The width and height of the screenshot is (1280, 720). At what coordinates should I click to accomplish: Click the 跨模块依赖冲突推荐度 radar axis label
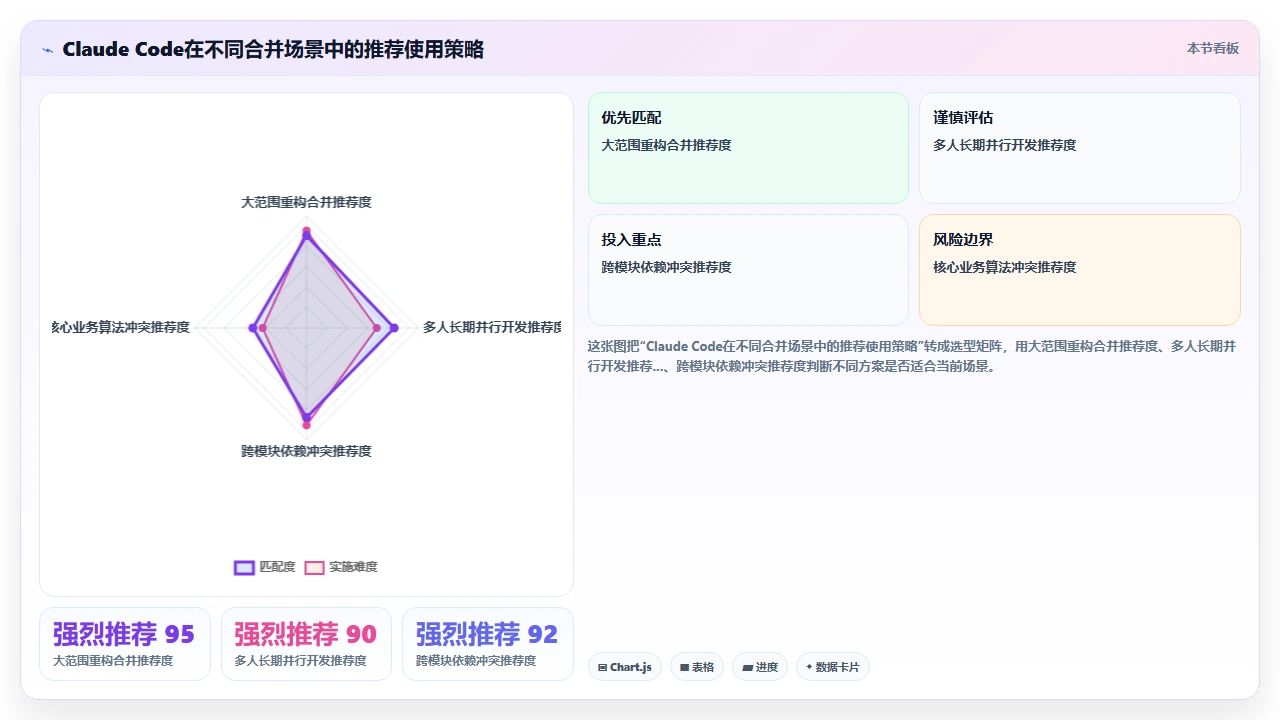306,451
